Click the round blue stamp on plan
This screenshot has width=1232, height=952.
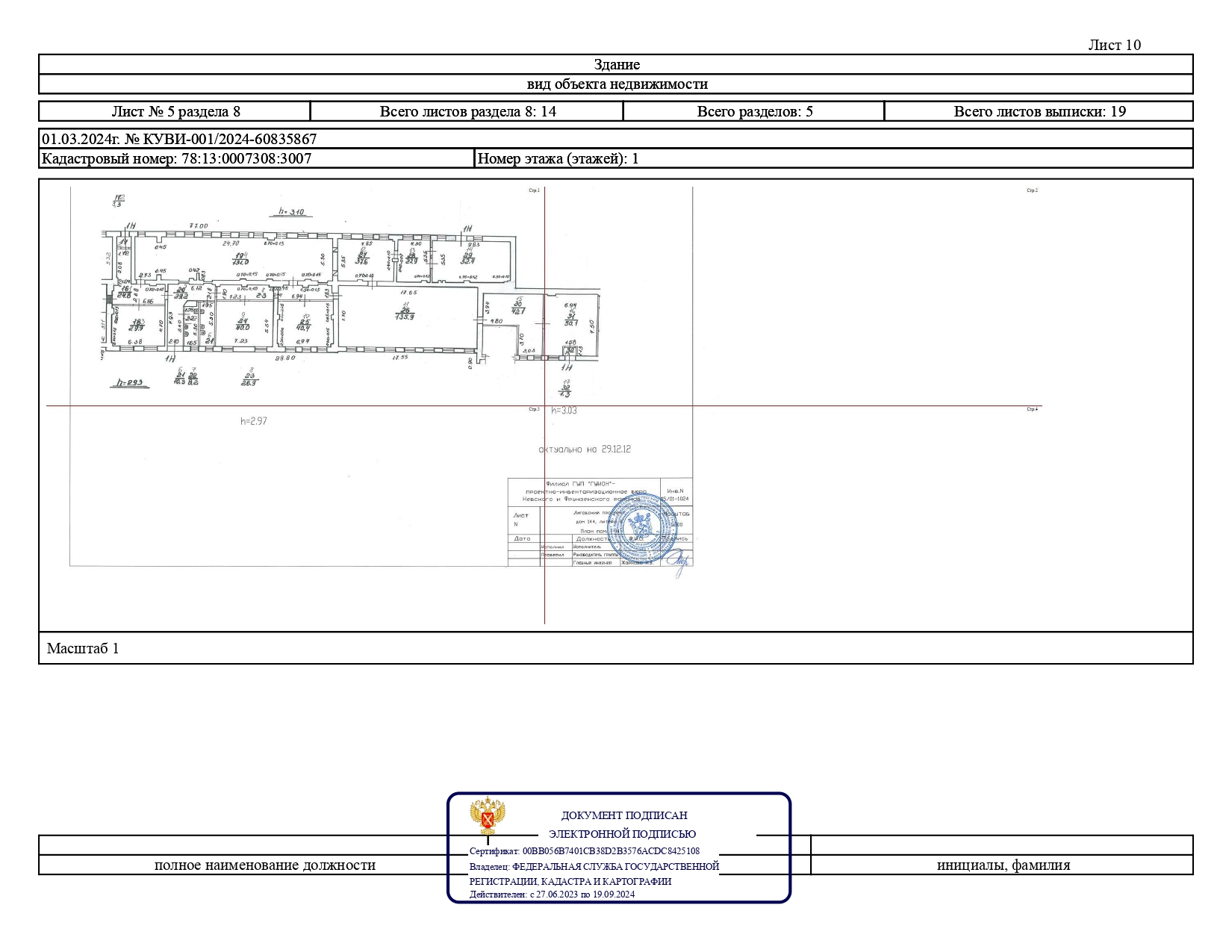click(642, 528)
